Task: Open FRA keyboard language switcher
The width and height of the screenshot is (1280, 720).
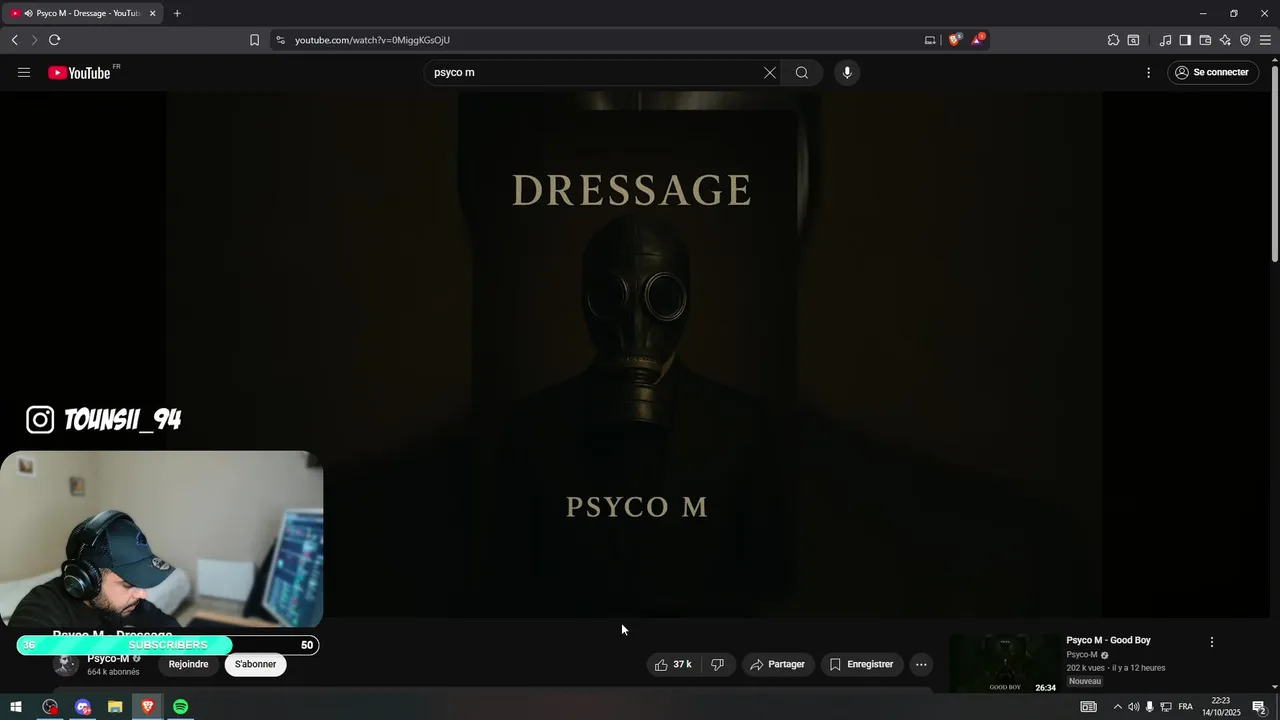Action: [1185, 707]
